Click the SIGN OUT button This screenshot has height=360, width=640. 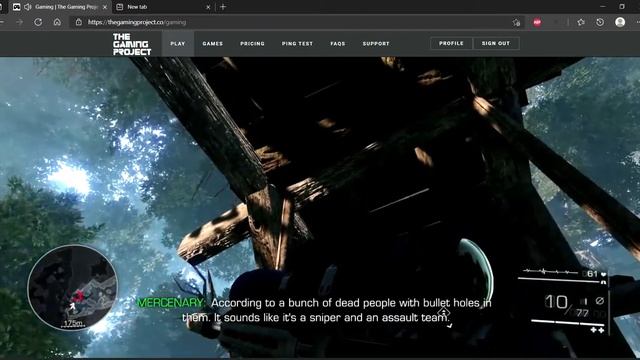tap(496, 43)
